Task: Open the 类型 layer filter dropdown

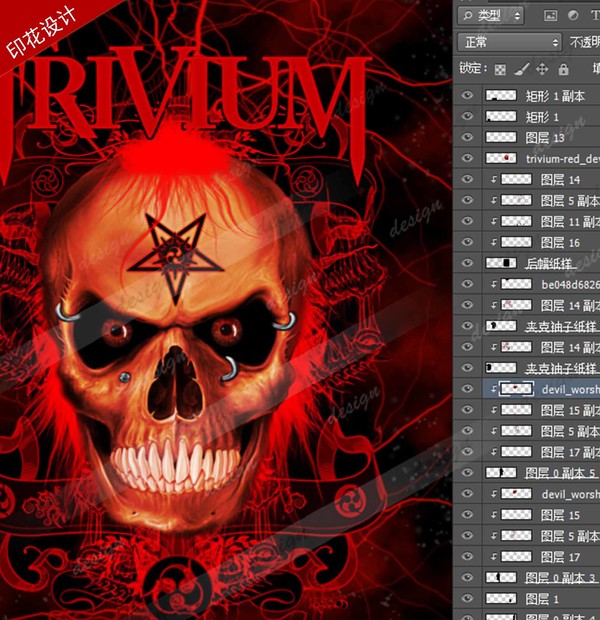Action: 490,16
